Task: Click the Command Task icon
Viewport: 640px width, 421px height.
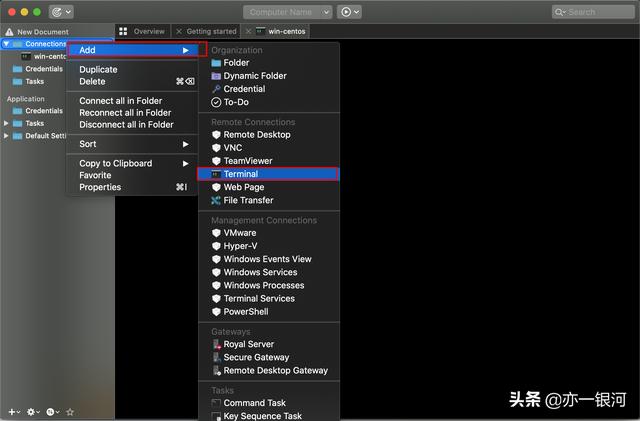Action: [x=216, y=403]
